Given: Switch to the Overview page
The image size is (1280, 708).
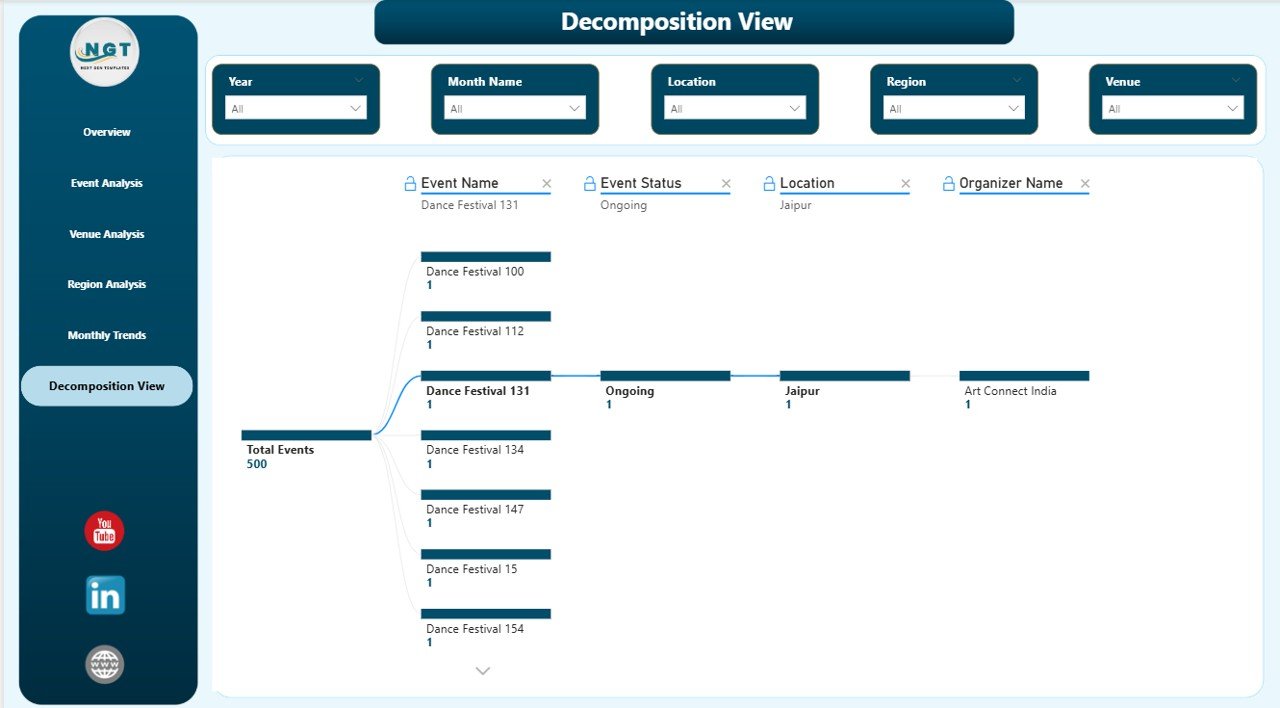Looking at the screenshot, I should pyautogui.click(x=106, y=131).
